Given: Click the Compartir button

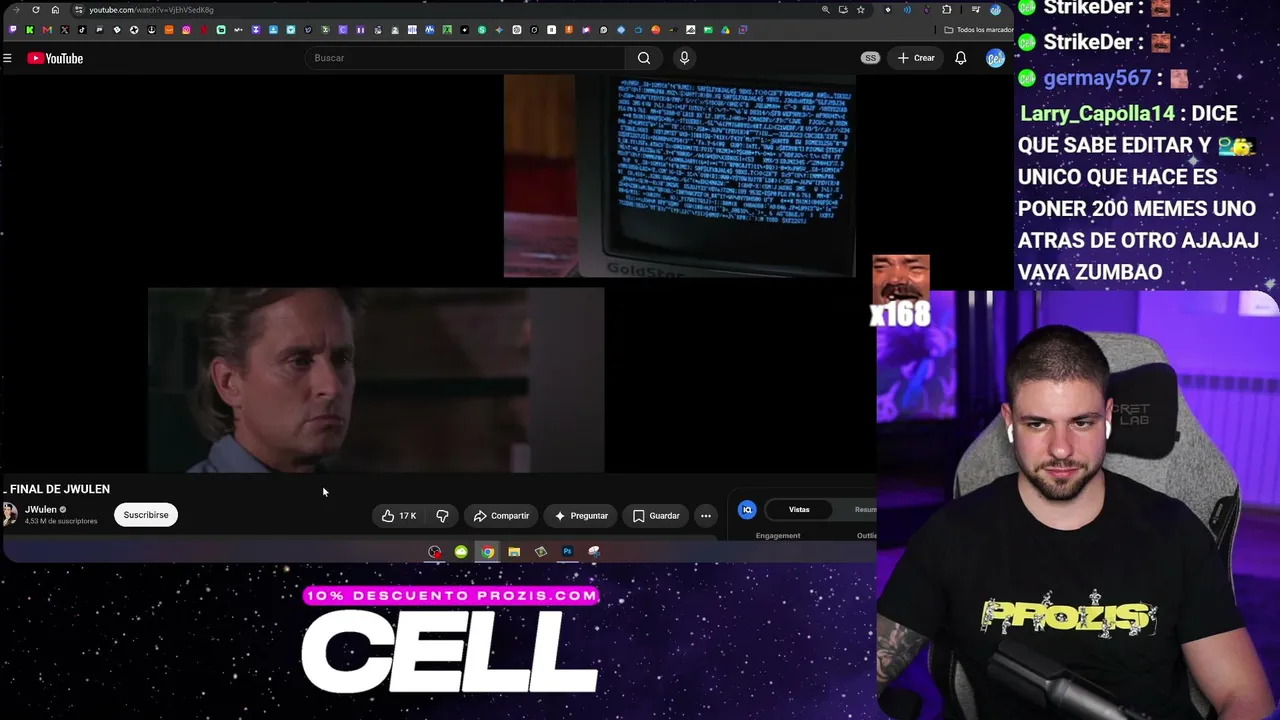Looking at the screenshot, I should tap(501, 516).
